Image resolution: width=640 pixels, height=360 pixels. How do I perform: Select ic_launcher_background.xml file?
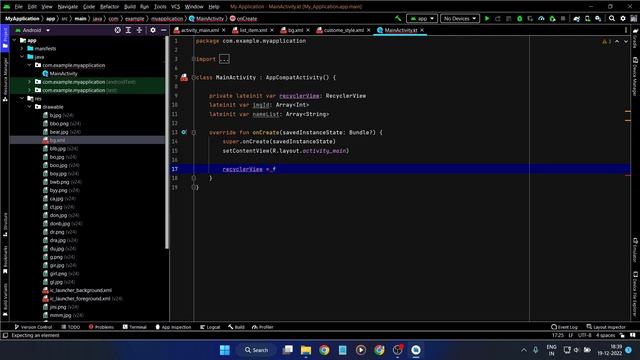click(77, 290)
